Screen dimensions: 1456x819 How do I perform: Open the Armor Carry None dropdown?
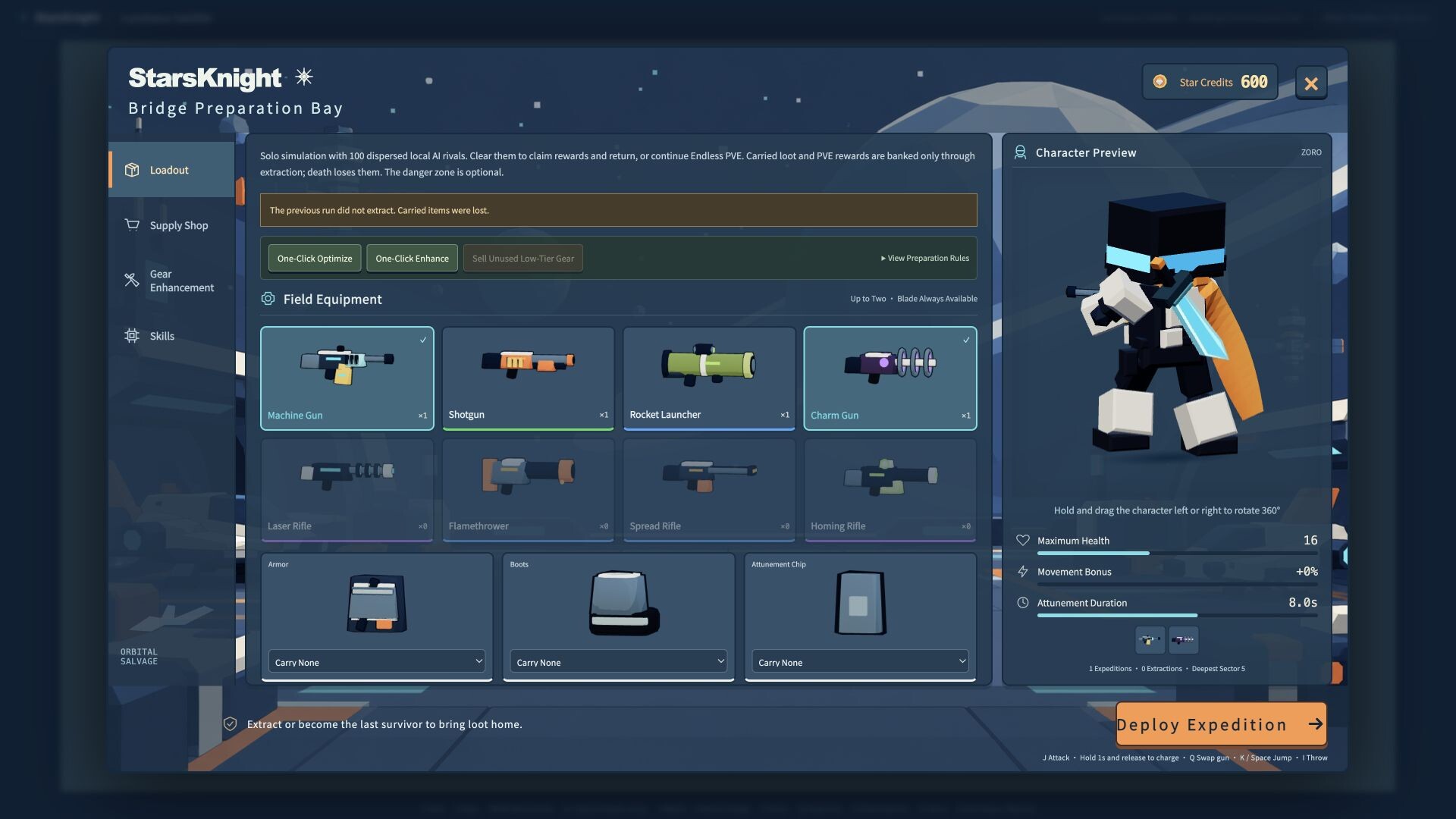coord(377,661)
